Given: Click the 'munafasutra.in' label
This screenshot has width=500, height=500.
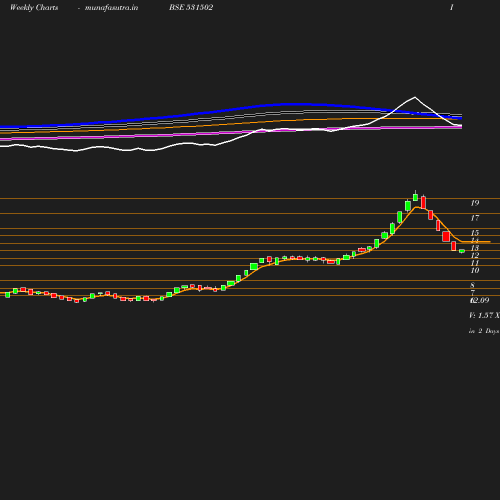Looking at the screenshot, I should 111,8.
